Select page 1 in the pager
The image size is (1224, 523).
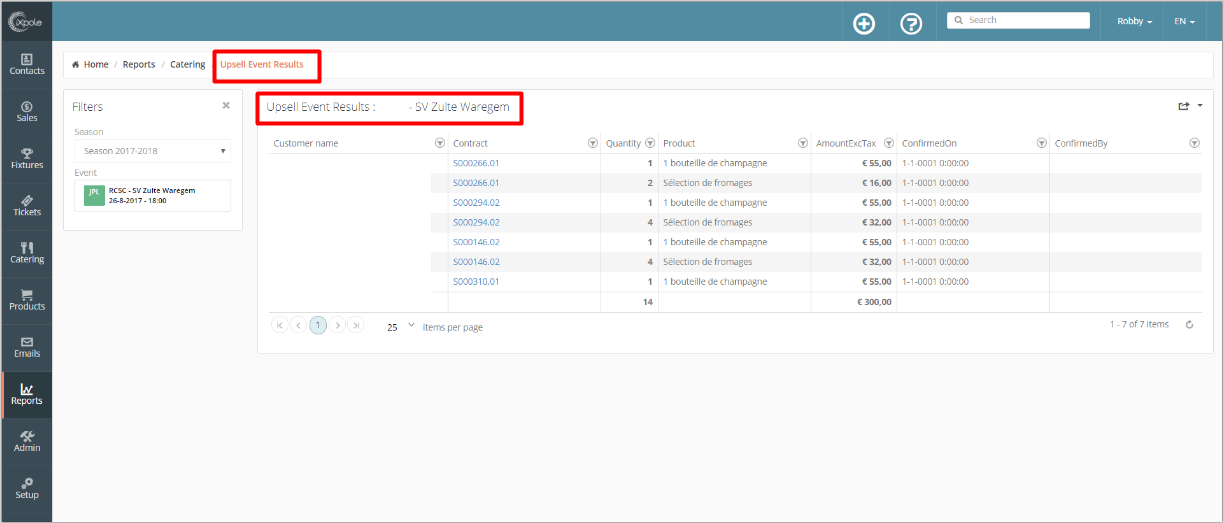[318, 326]
